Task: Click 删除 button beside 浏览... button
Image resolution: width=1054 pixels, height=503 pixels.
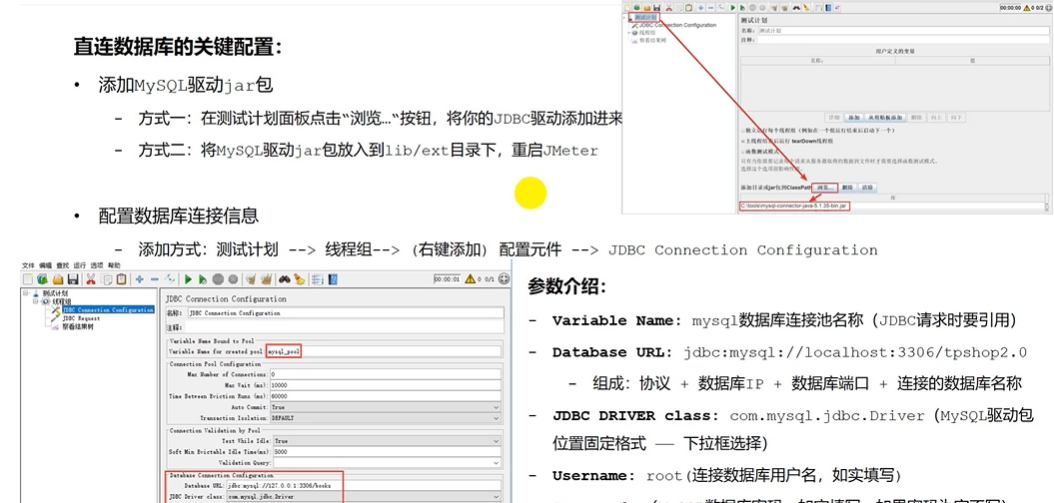Action: pos(848,188)
